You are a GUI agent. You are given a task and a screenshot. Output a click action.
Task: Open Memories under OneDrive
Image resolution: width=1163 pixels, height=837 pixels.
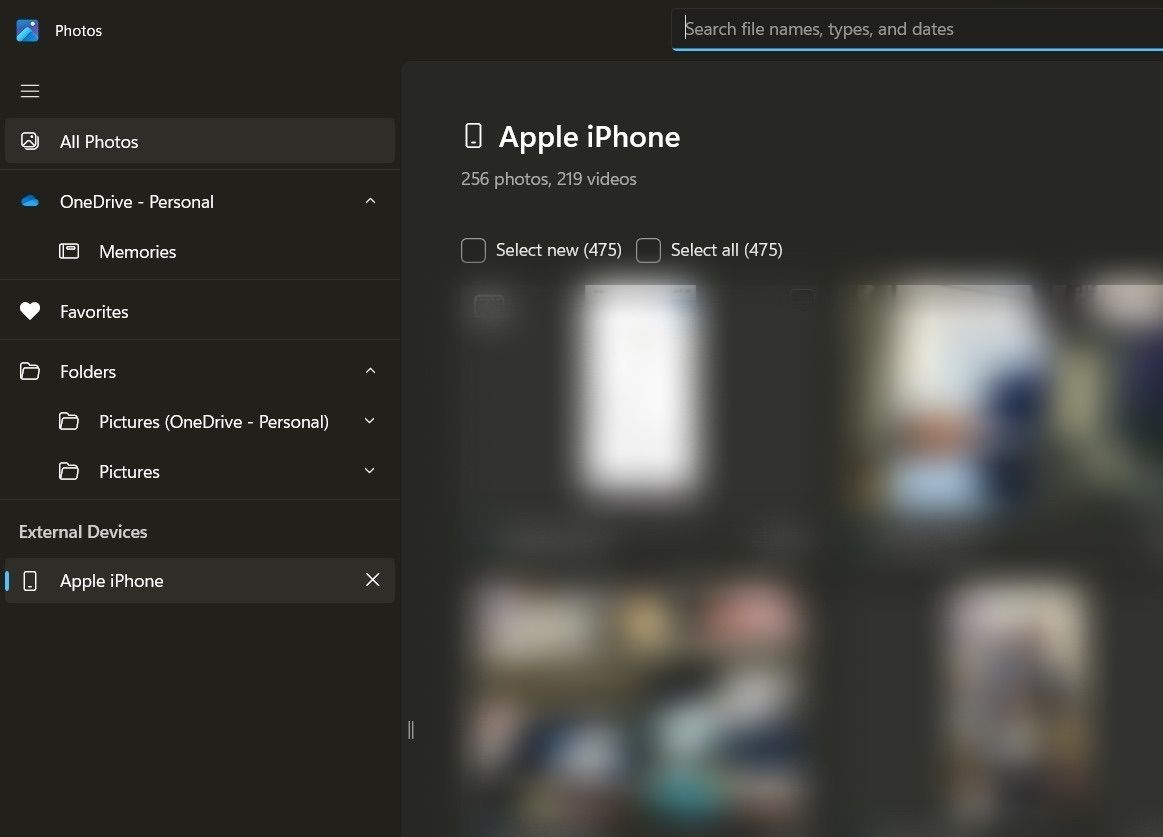click(x=200, y=252)
